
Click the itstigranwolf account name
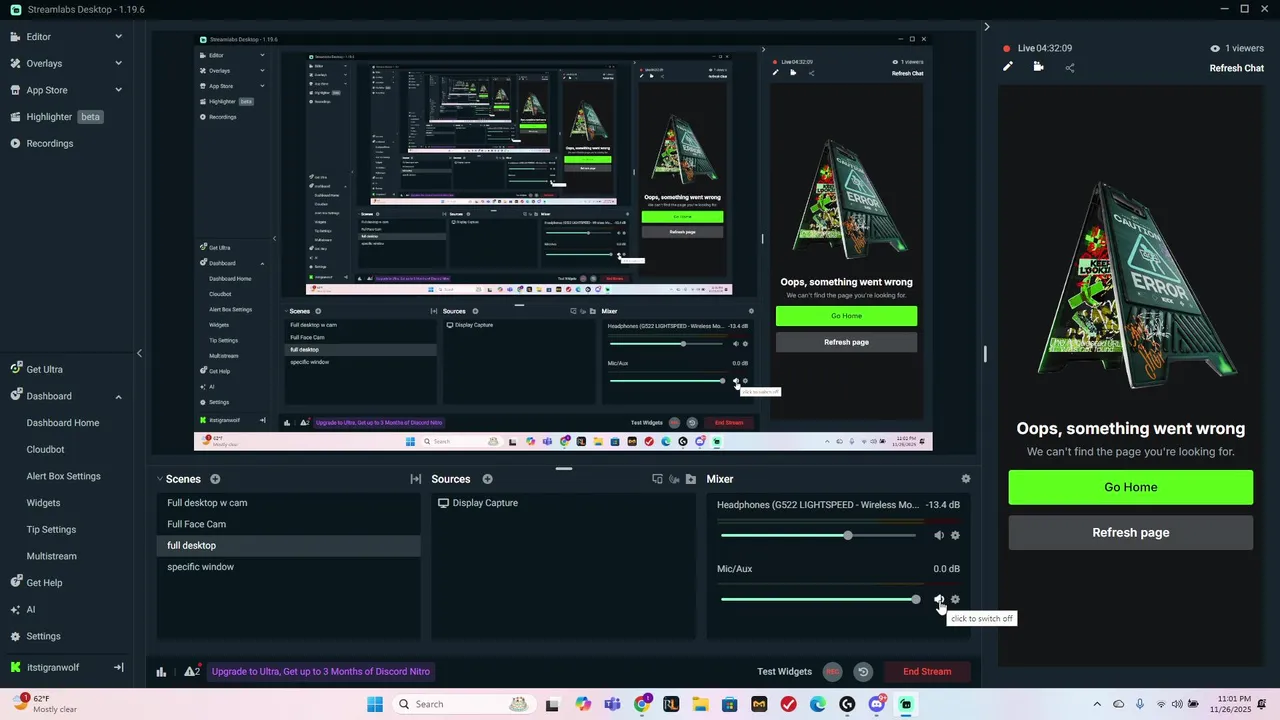click(x=52, y=667)
